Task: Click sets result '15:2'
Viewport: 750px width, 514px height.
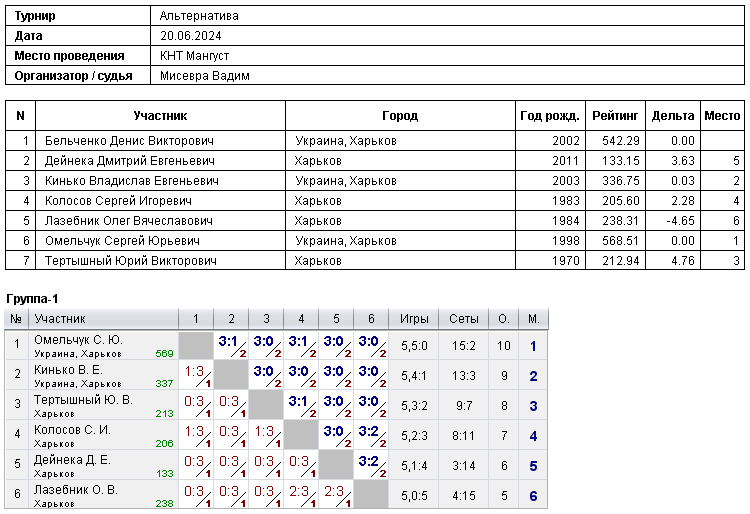Action: click(x=463, y=346)
